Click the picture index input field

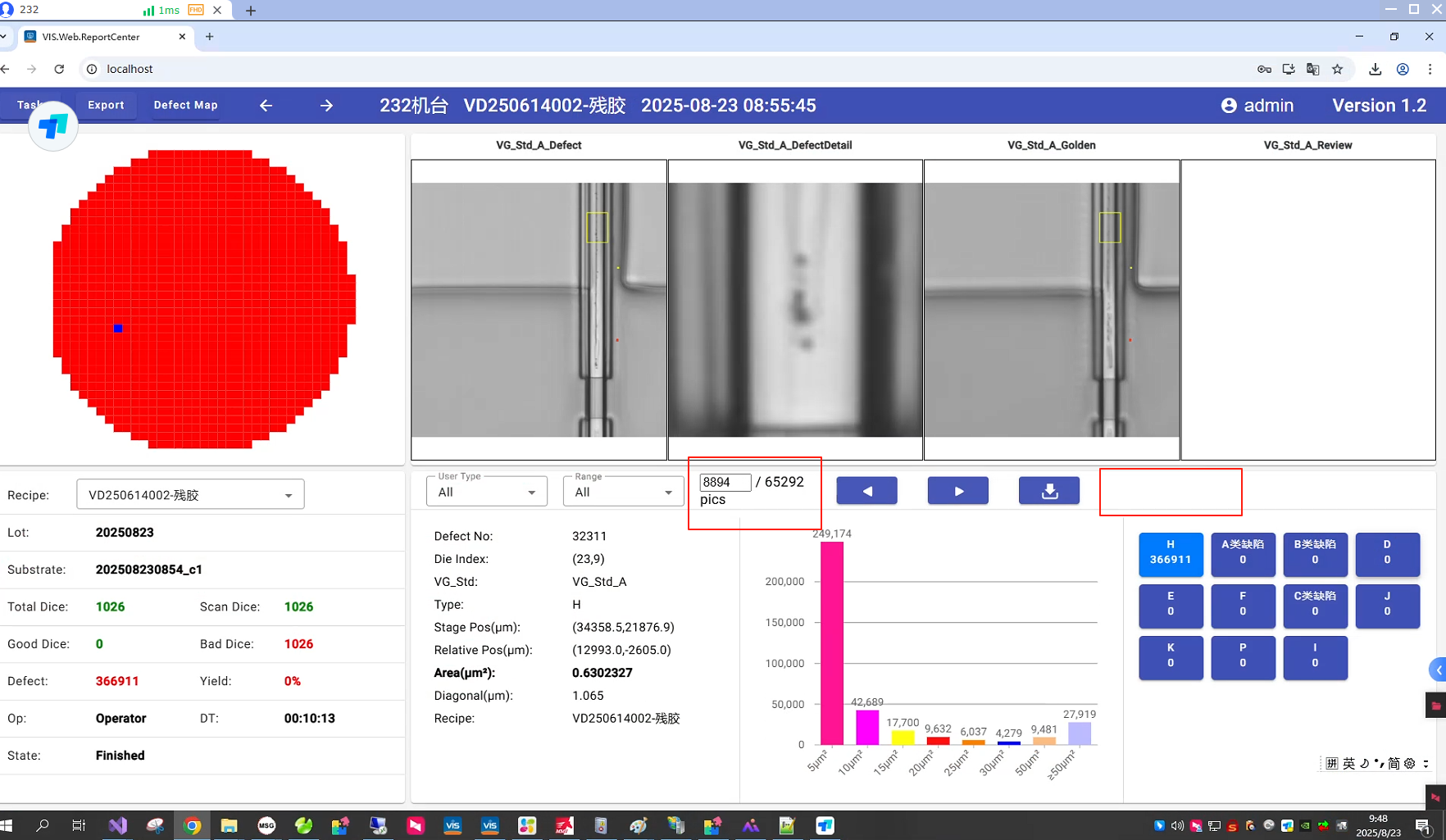pyautogui.click(x=724, y=483)
